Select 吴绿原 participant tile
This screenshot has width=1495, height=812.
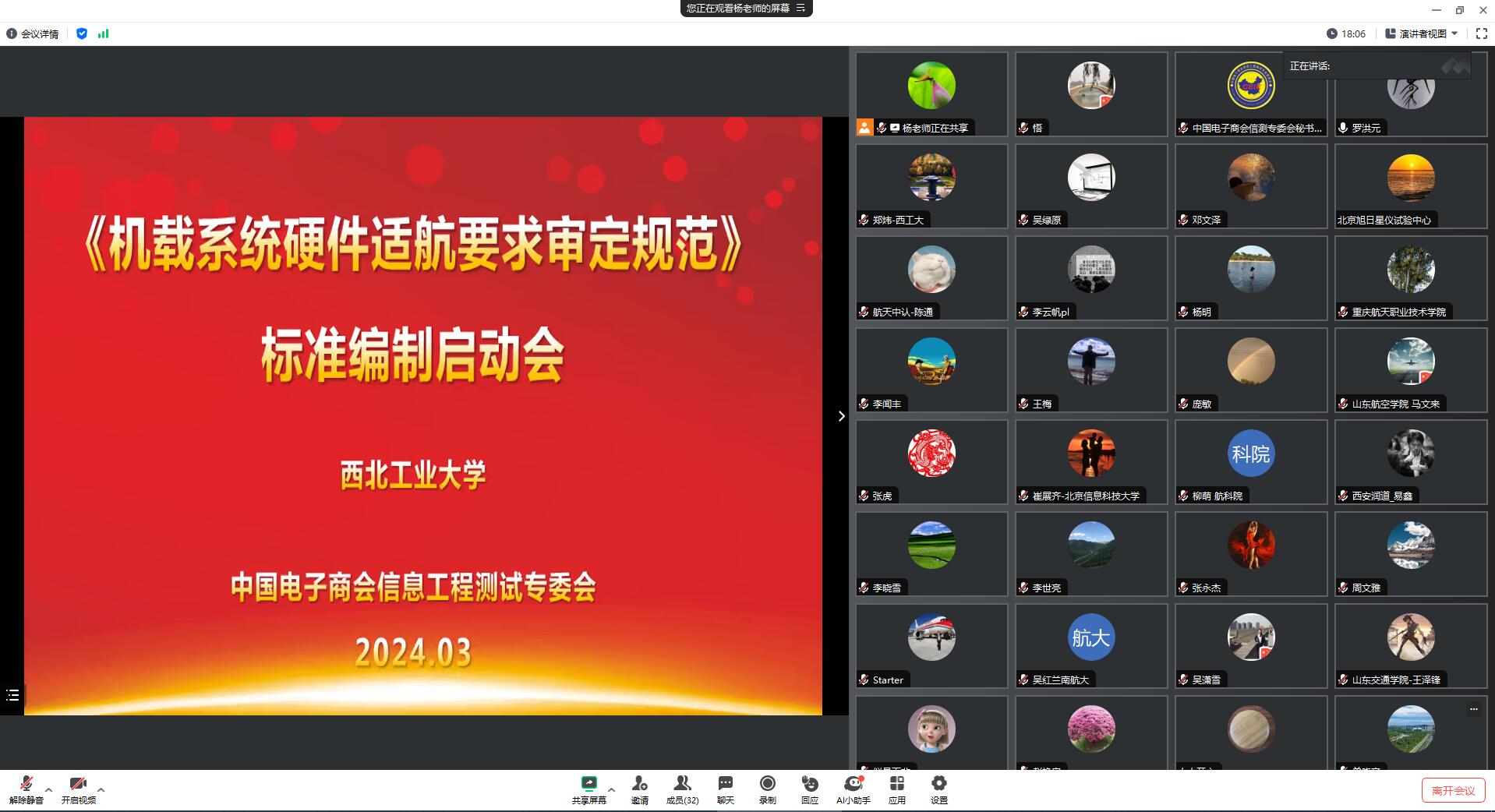point(1091,186)
